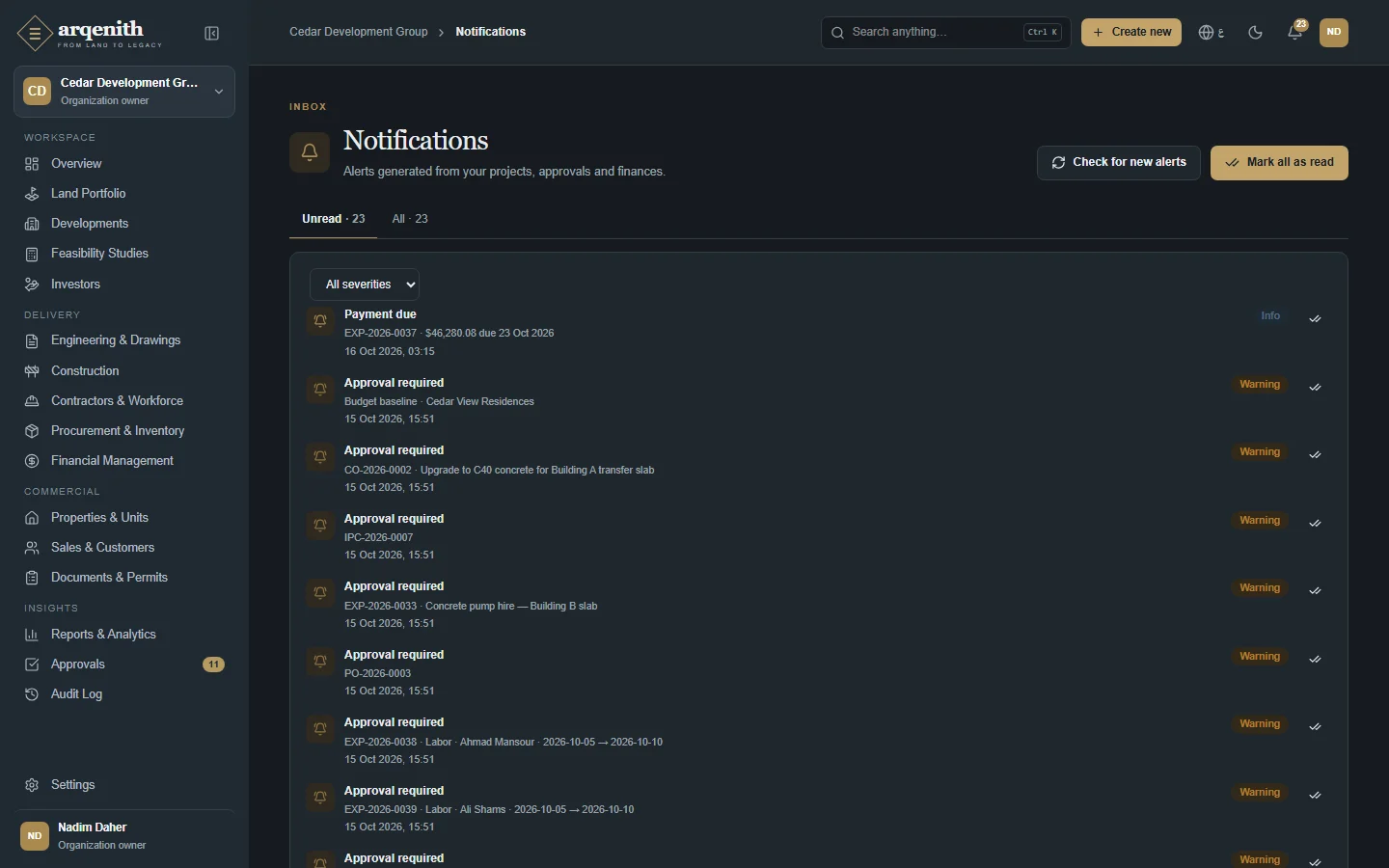
Task: Open ND user avatar menu in top bar
Action: coord(1334,32)
